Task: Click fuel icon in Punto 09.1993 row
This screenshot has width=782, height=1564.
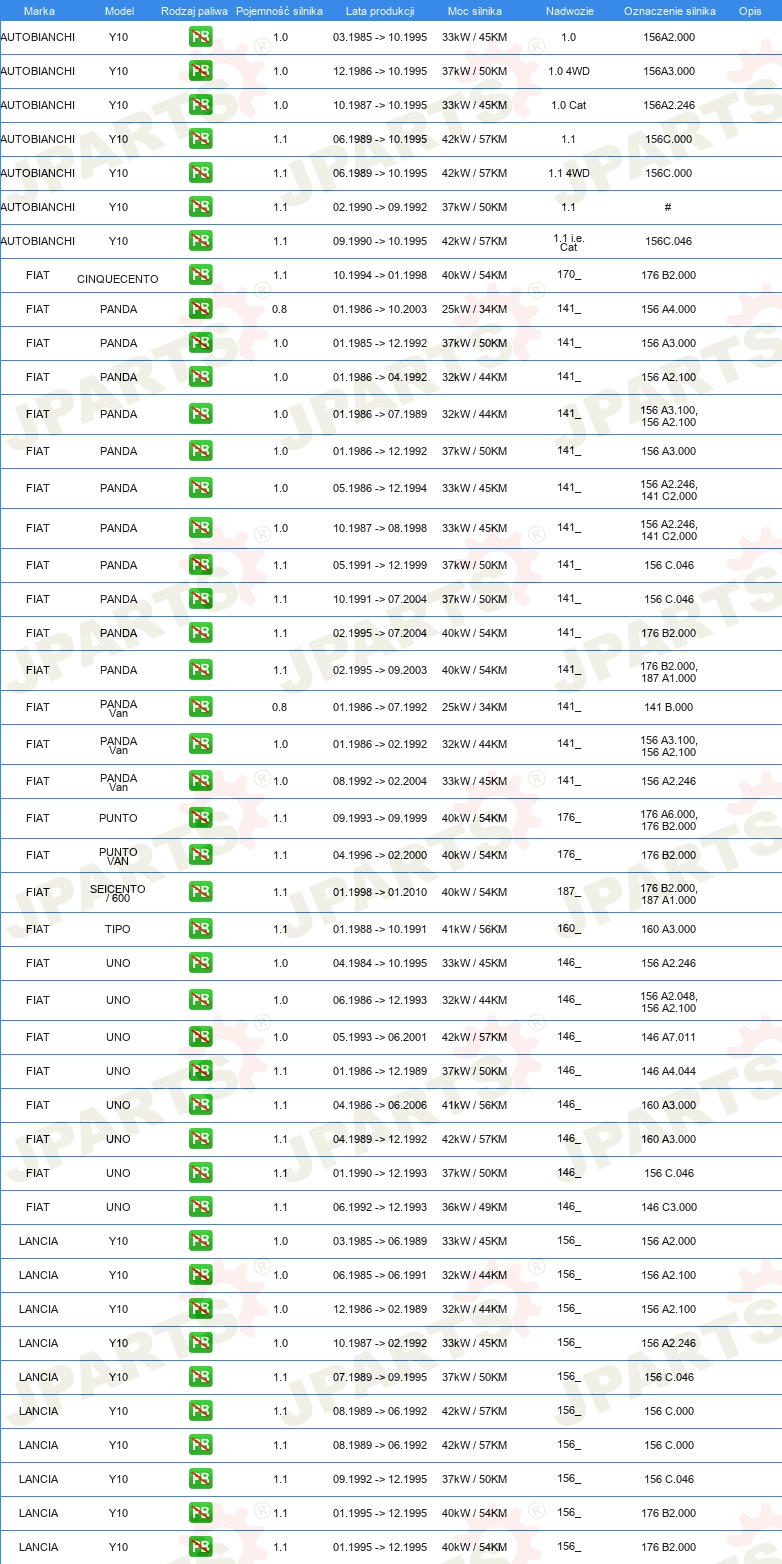Action: 200,818
